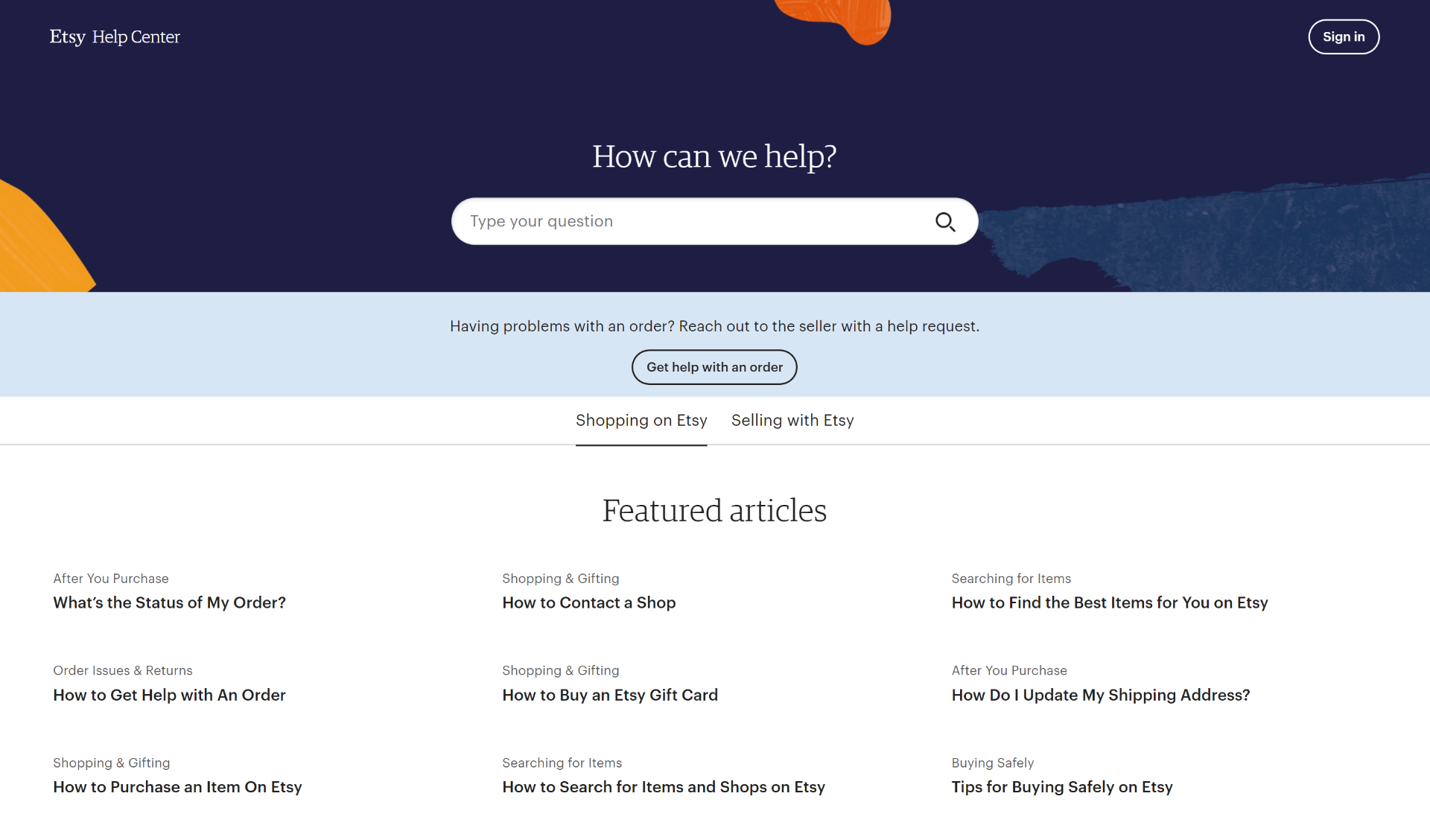Open How Do I Update My Shipping Address?
1430x840 pixels.
coord(1101,695)
